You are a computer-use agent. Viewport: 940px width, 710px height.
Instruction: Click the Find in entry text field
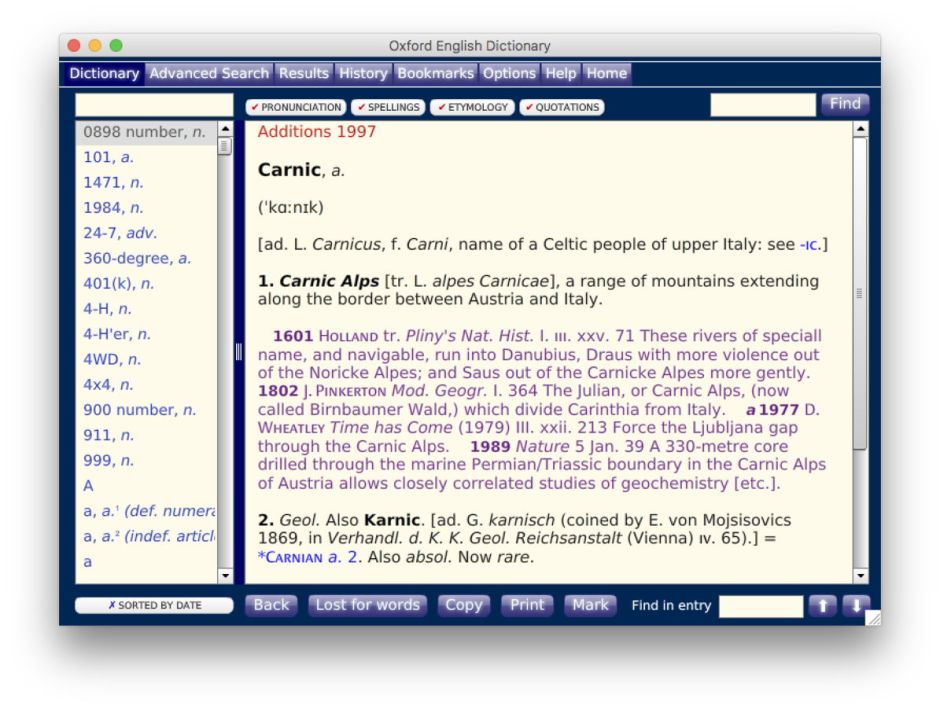point(760,606)
